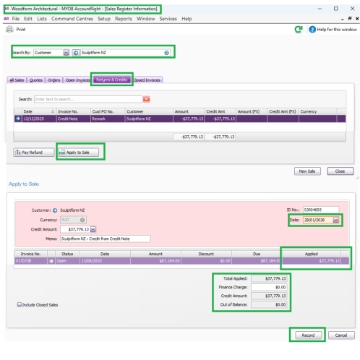The width and height of the screenshot is (360, 360).
Task: Clear search with the red X icon
Action: [x=146, y=99]
